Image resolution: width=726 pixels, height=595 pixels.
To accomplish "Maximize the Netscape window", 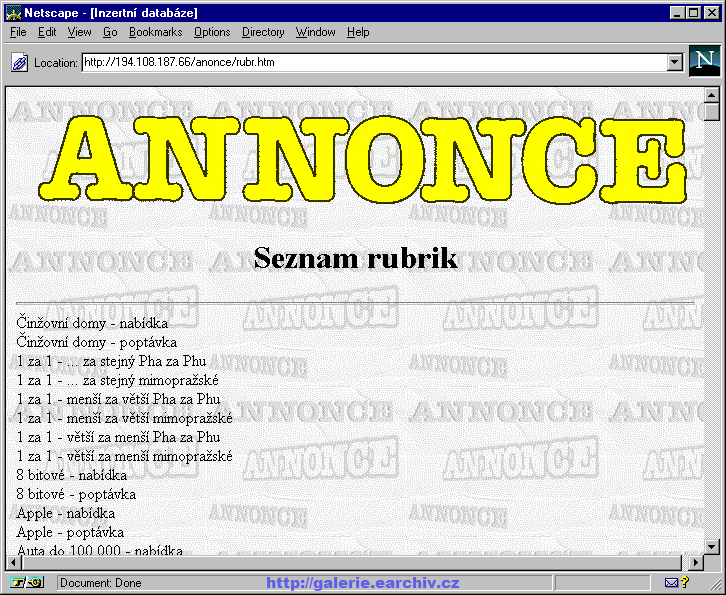I will (x=693, y=13).
